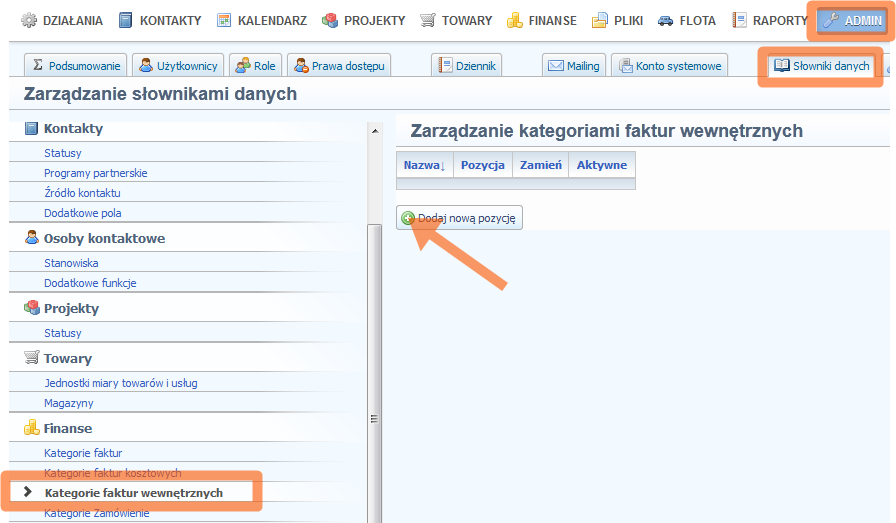896x523 pixels.
Task: Click the FLOTA car icon
Action: 666,20
